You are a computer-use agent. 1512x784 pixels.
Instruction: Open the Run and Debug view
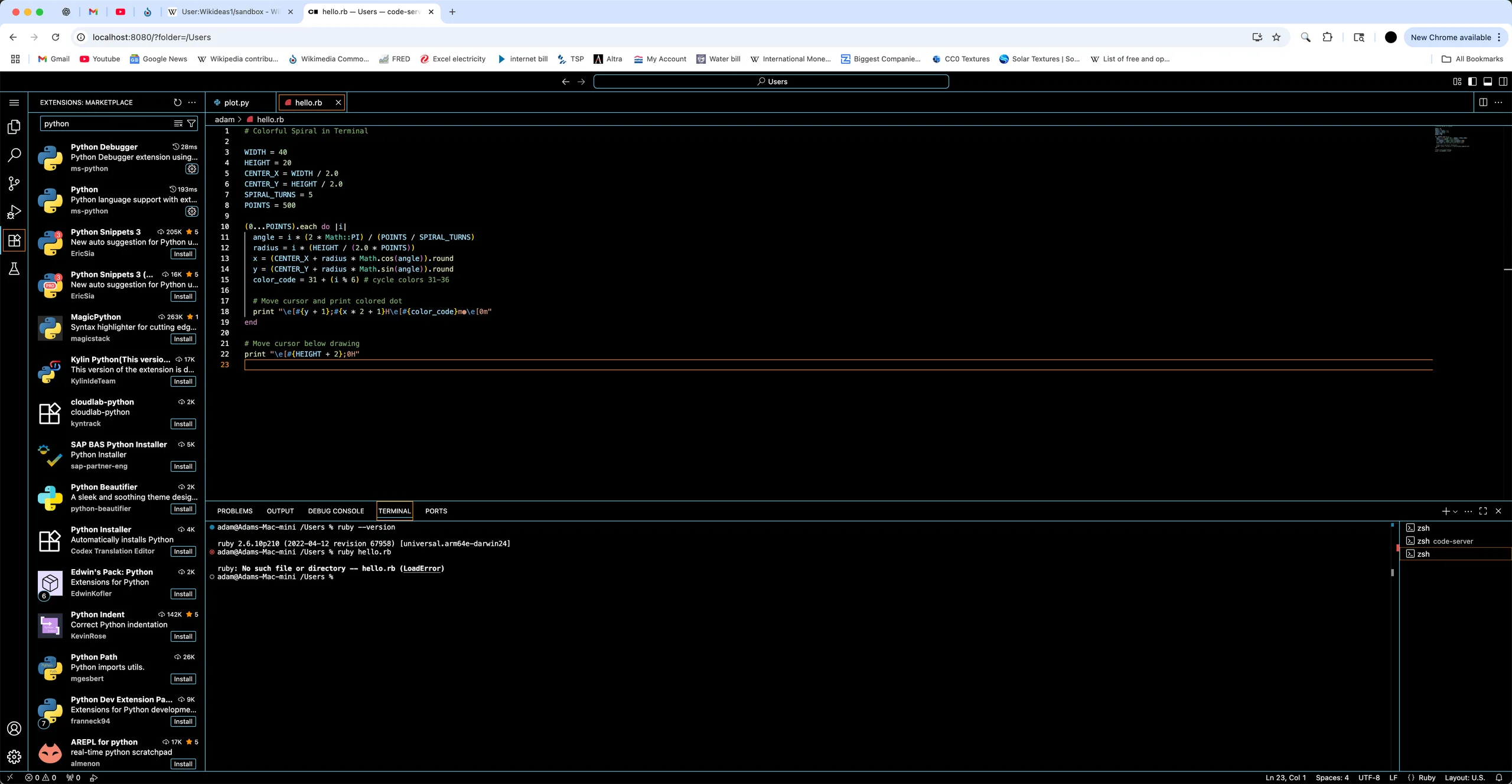click(14, 212)
